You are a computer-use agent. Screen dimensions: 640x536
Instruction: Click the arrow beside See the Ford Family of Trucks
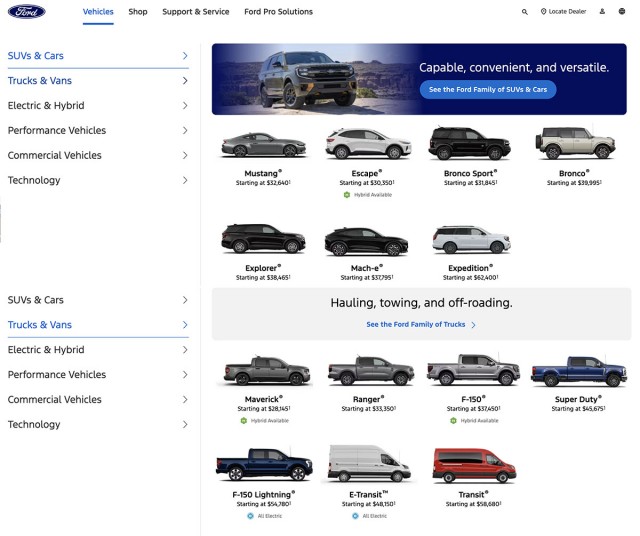pos(473,325)
